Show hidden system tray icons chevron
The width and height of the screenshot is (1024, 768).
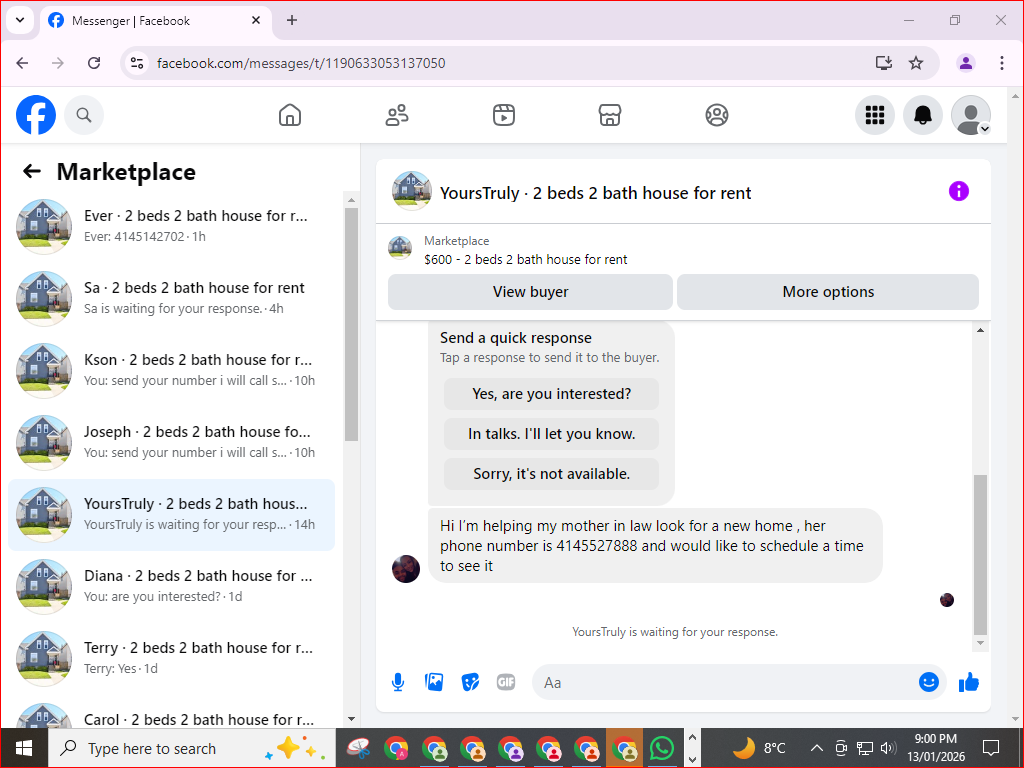coord(816,748)
